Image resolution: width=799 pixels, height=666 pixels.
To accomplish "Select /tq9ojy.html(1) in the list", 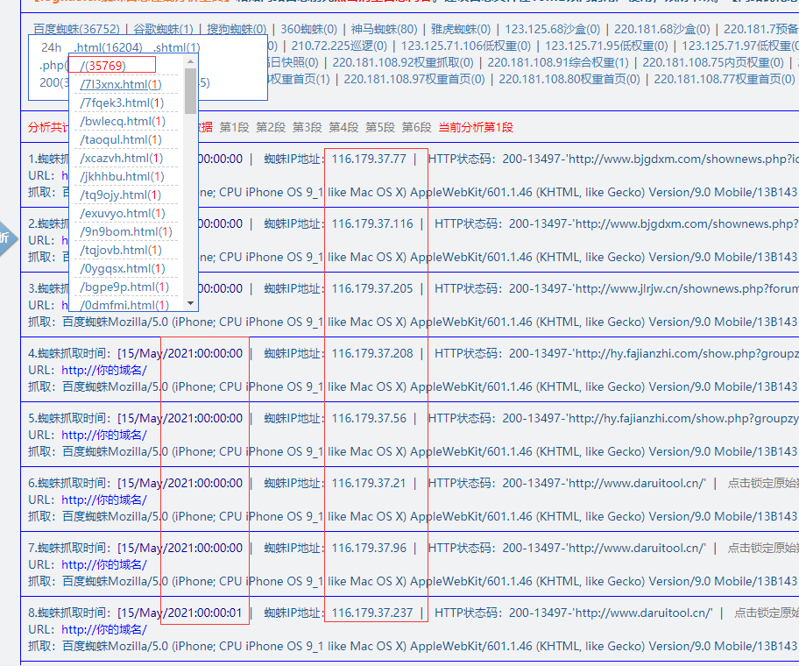I will point(120,195).
